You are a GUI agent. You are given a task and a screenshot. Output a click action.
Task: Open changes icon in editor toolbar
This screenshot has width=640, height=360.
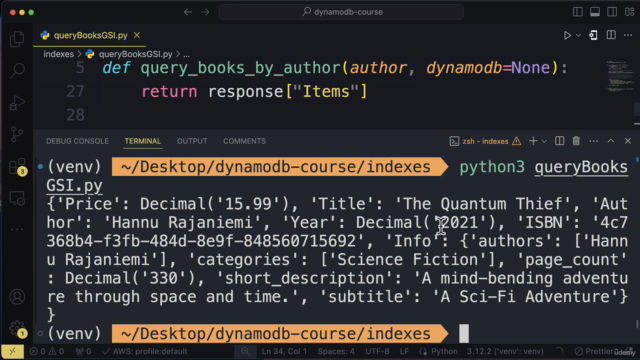593,36
